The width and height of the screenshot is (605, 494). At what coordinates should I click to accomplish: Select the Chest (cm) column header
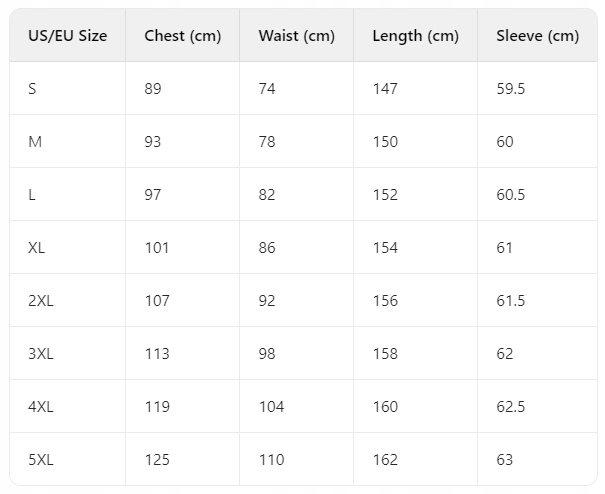tap(182, 36)
